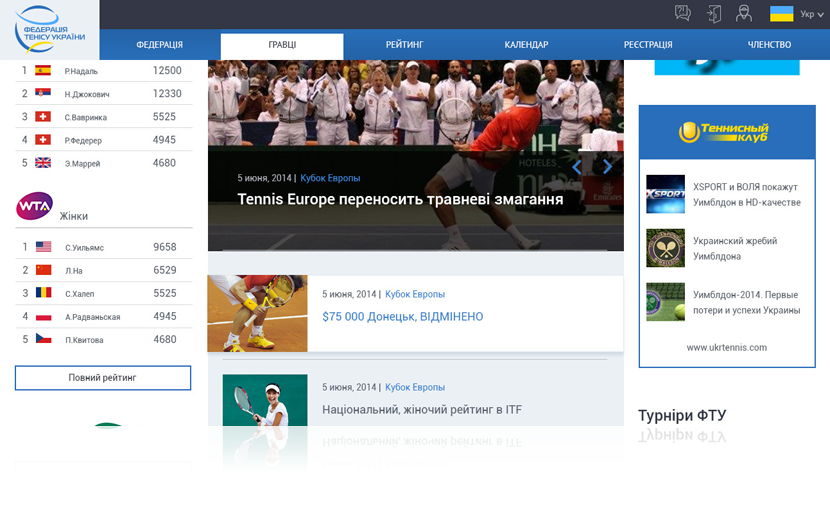Open the Wimbledon grass court thumbnail
The height and width of the screenshot is (524, 830).
[665, 302]
